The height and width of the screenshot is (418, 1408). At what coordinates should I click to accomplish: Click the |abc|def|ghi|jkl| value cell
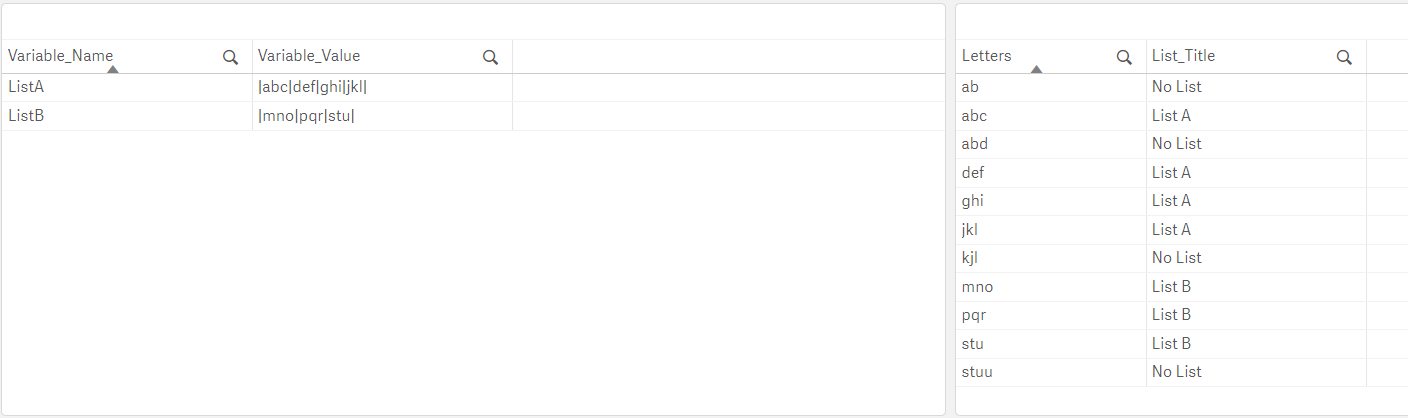click(x=312, y=87)
